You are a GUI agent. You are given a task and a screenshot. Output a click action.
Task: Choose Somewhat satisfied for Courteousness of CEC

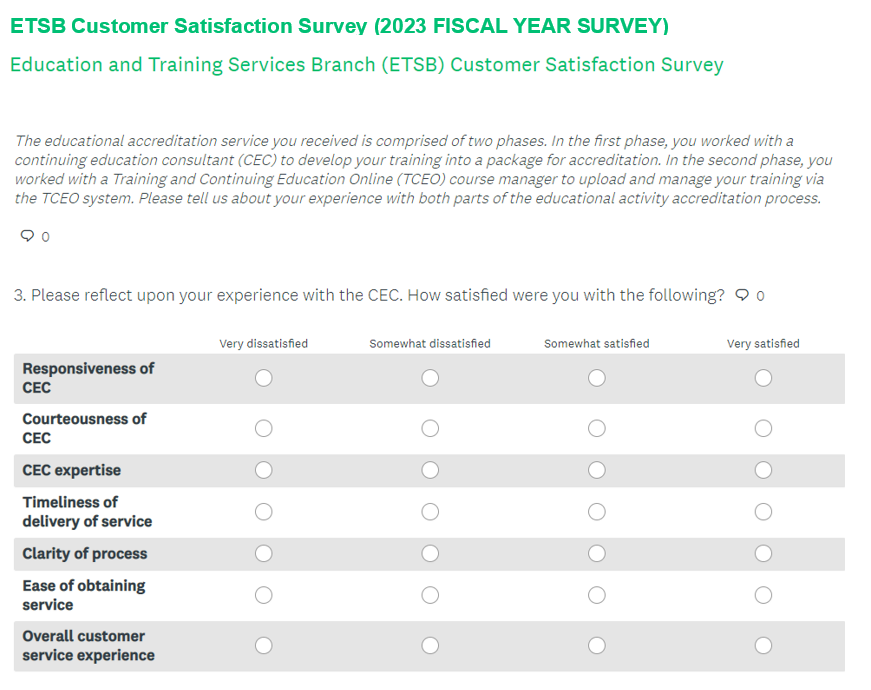pyautogui.click(x=597, y=428)
